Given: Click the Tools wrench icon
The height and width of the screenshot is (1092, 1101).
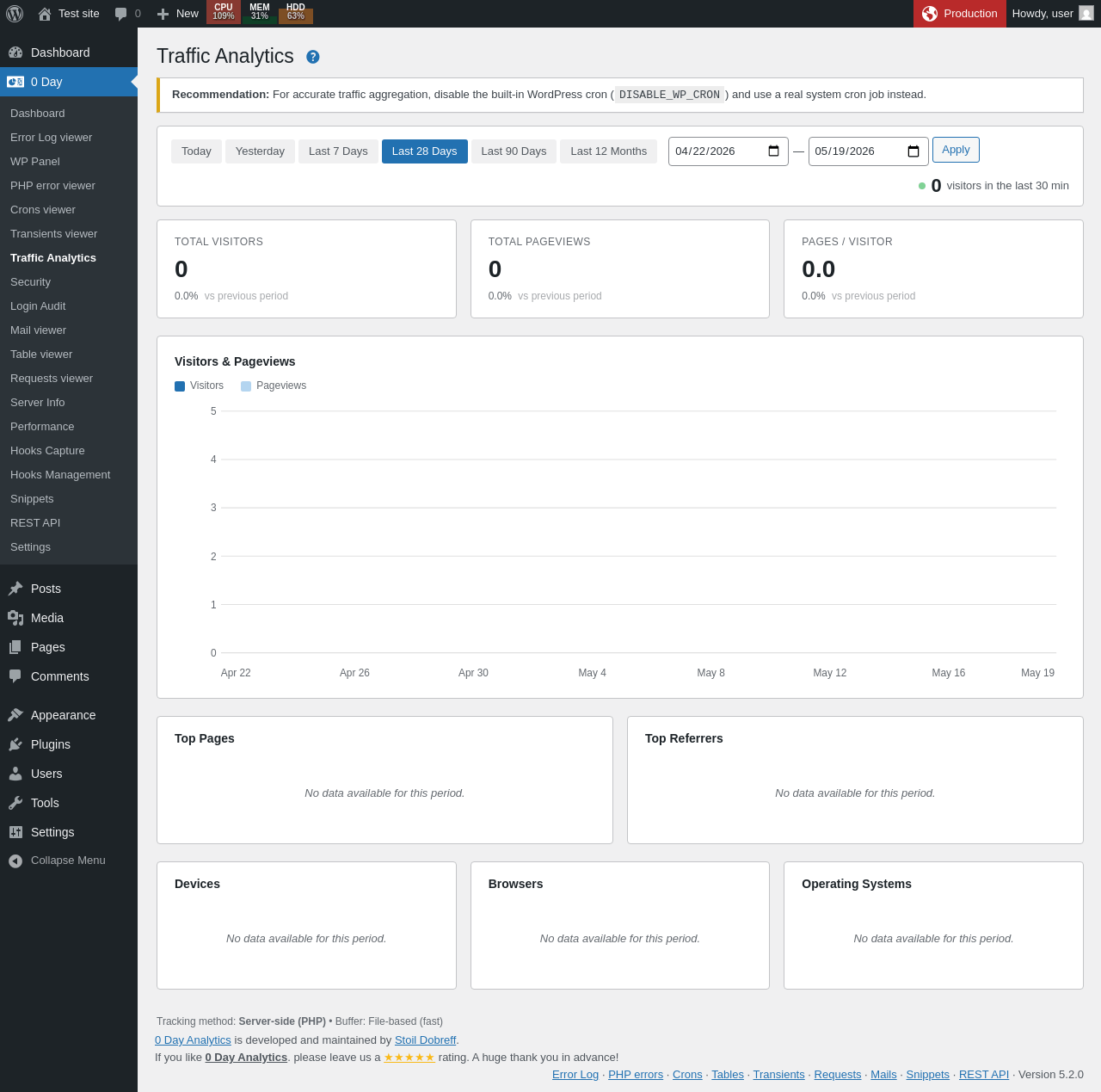Looking at the screenshot, I should (15, 803).
